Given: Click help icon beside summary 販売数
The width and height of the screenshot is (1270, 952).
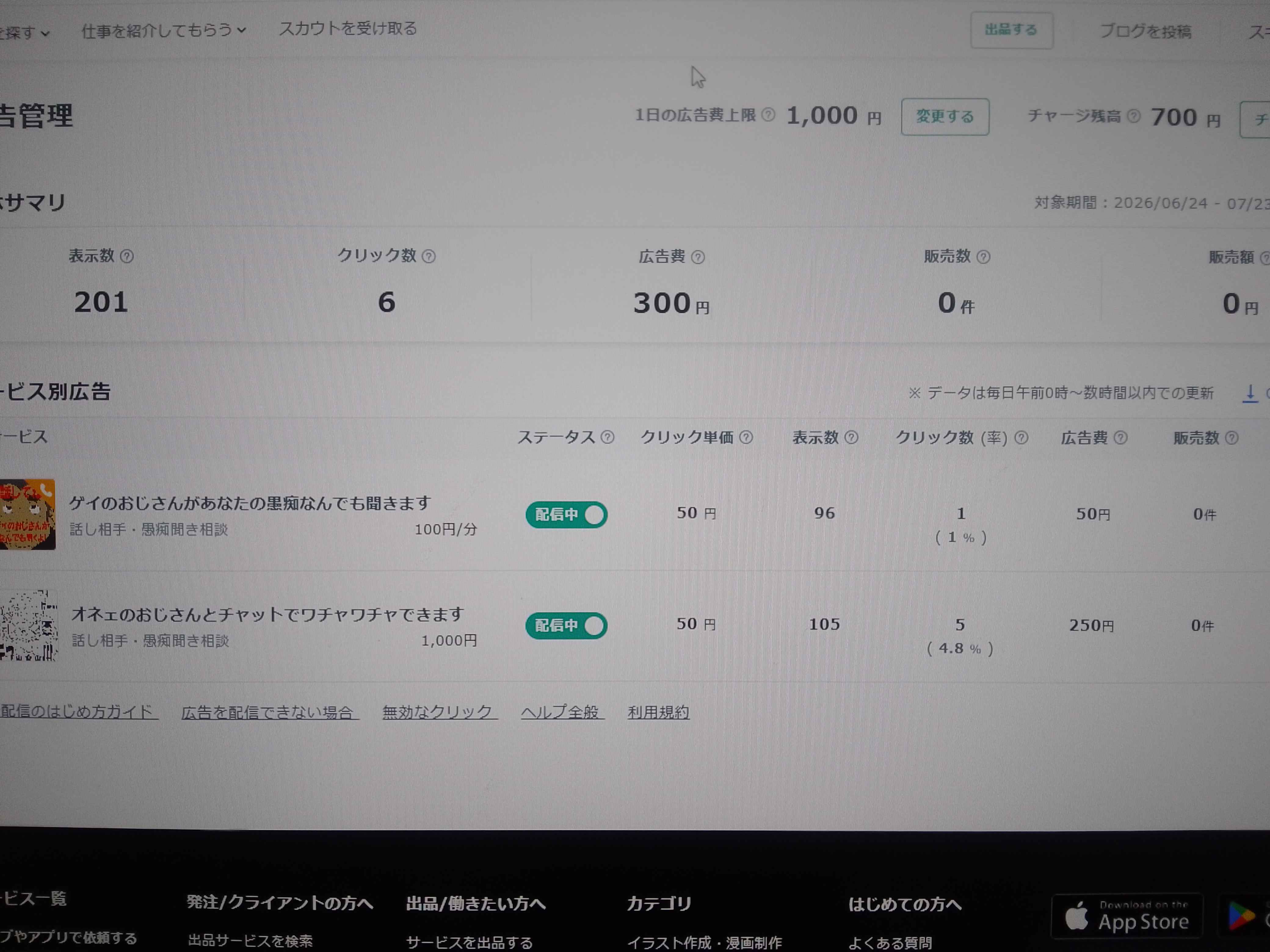Looking at the screenshot, I should tap(983, 257).
